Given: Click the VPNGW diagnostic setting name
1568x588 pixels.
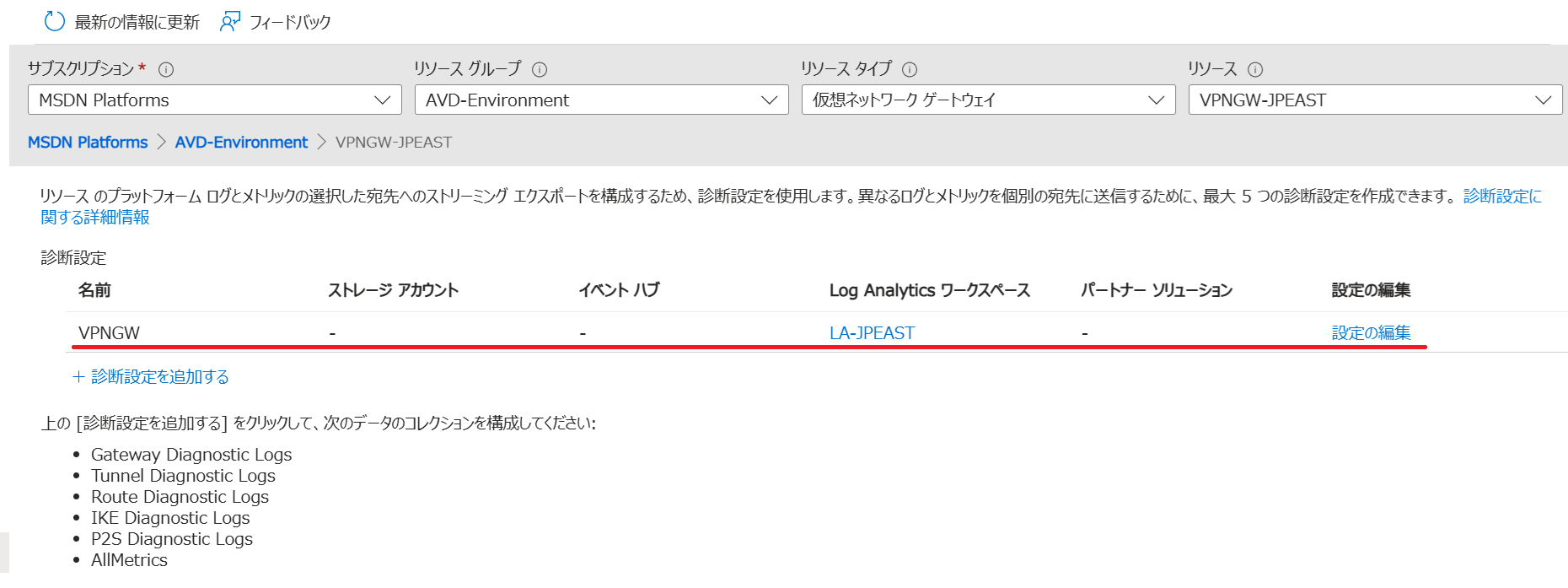Looking at the screenshot, I should [x=109, y=333].
